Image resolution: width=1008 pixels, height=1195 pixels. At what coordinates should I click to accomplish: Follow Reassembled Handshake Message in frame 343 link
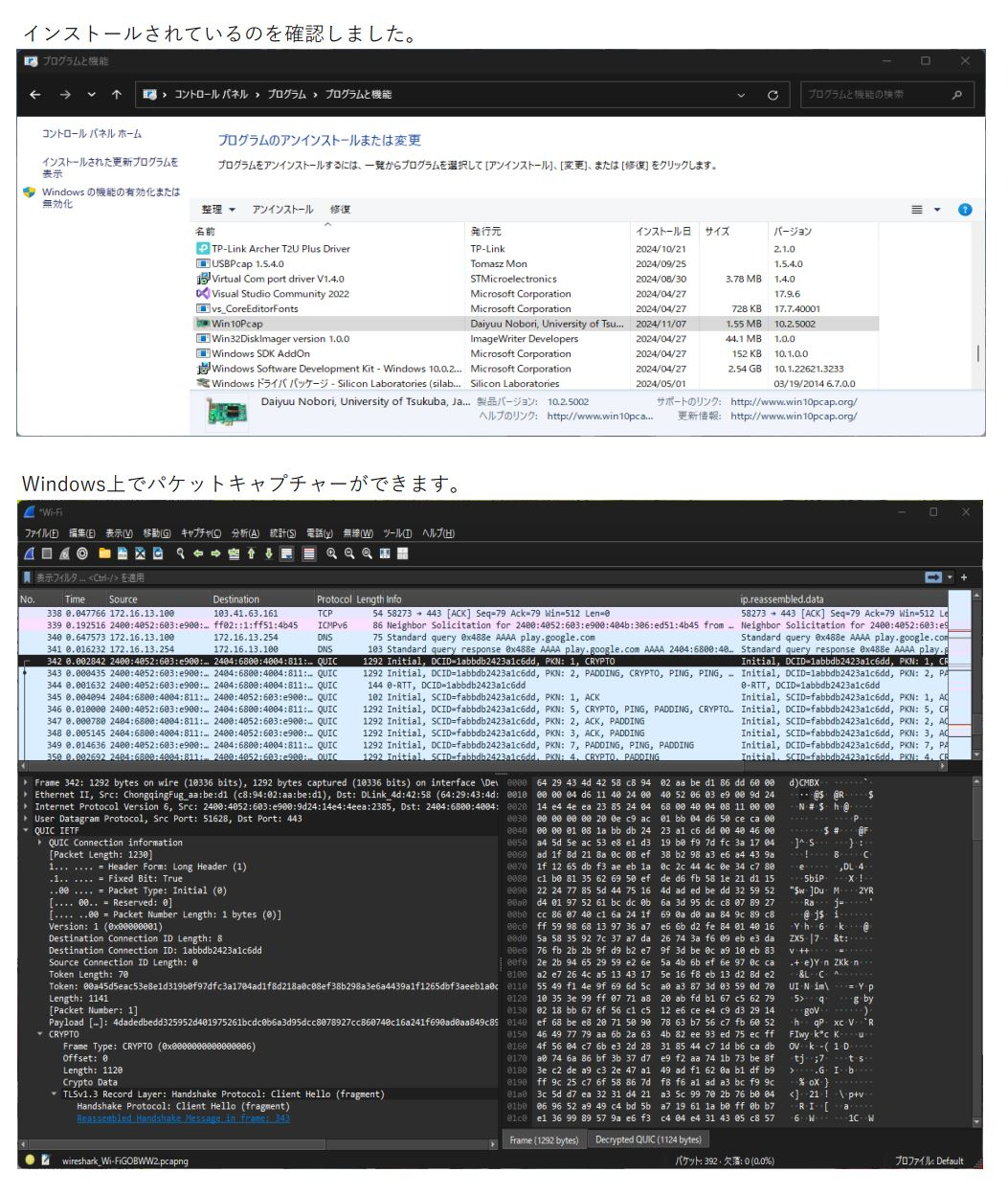[183, 1118]
